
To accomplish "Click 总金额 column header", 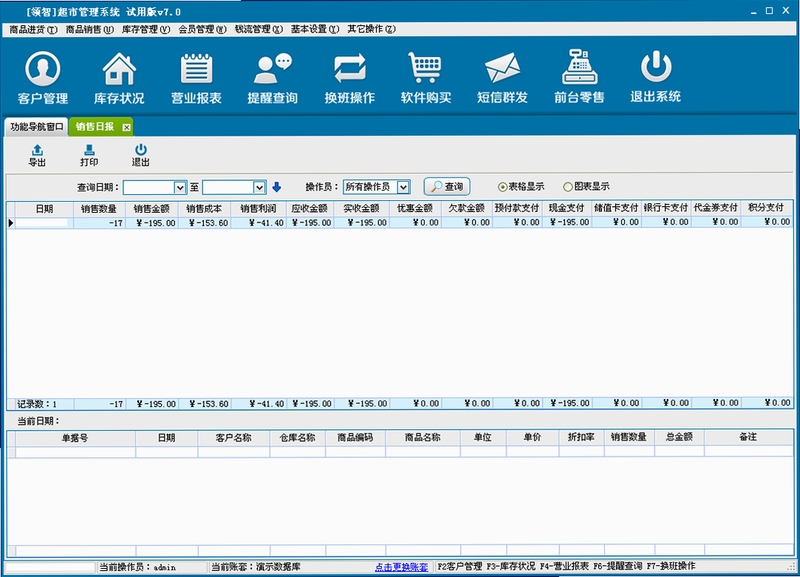I will (680, 437).
